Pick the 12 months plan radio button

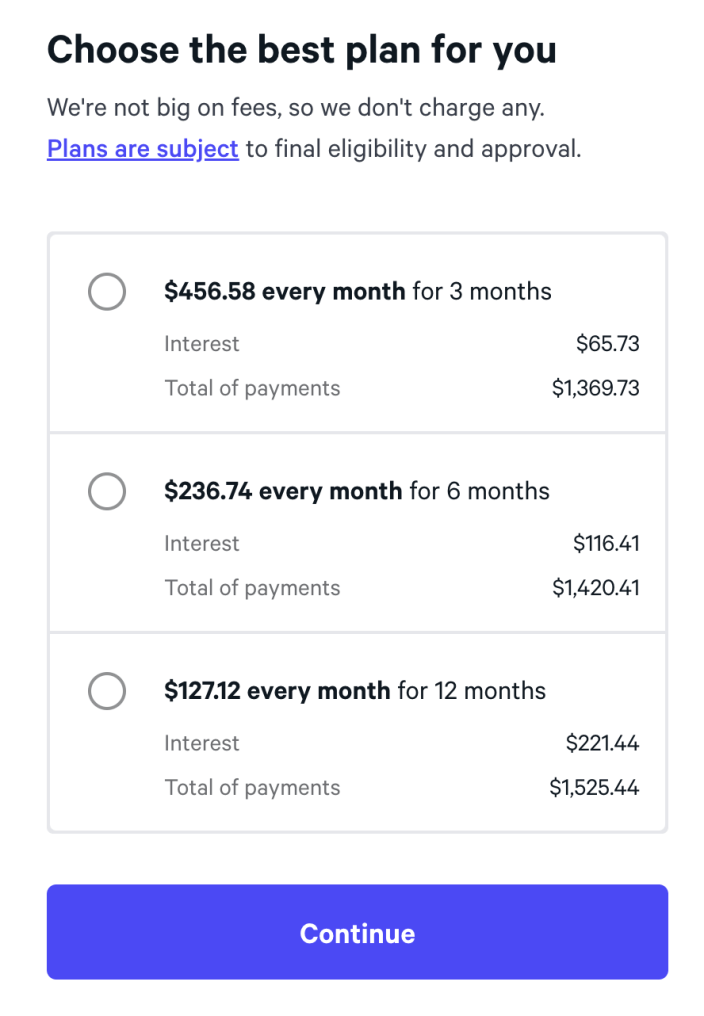[107, 691]
